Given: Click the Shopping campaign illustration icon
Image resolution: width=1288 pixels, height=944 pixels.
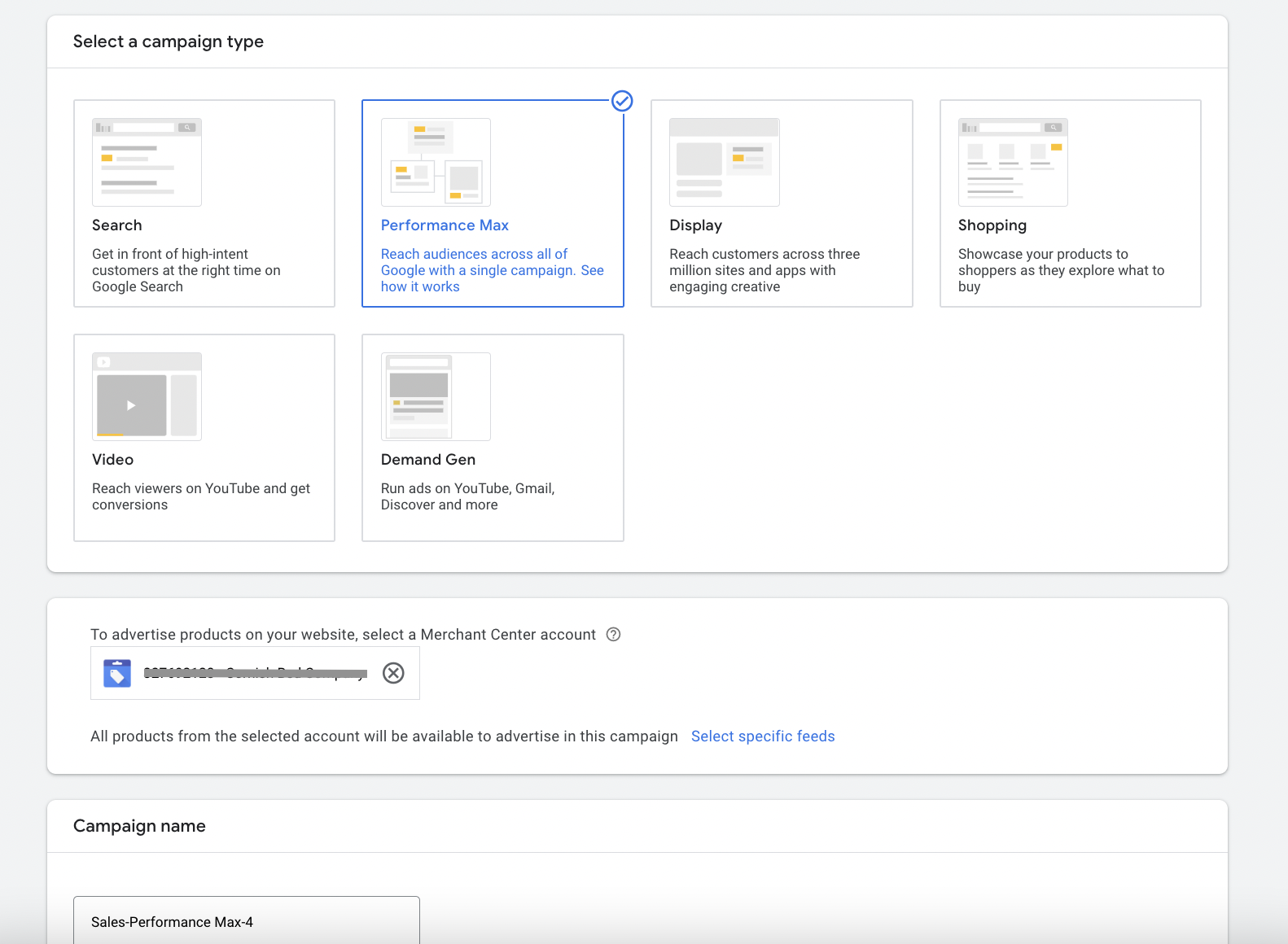Looking at the screenshot, I should point(1013,162).
